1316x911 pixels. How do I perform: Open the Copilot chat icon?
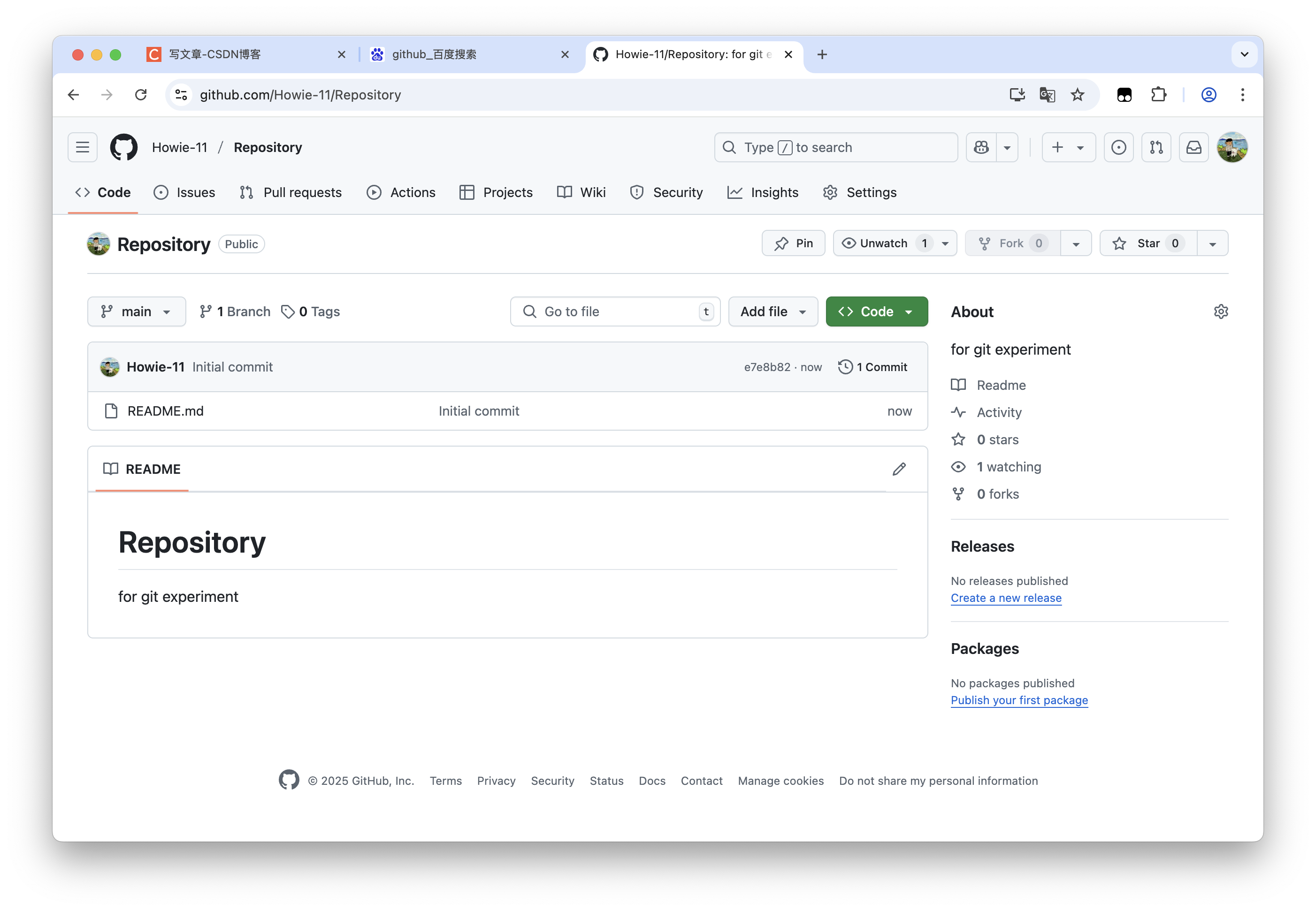981,147
